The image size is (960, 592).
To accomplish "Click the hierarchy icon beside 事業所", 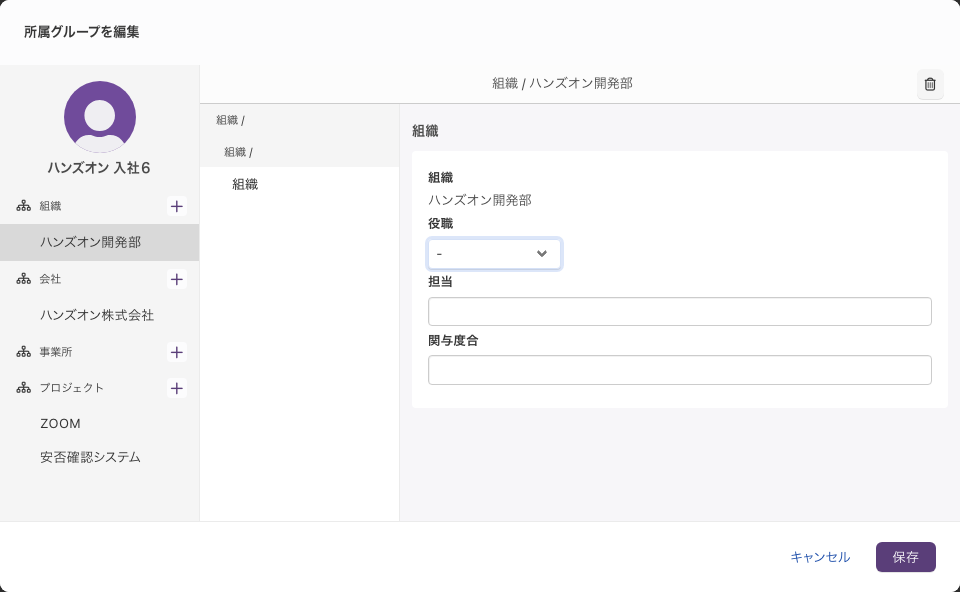I will [x=23, y=352].
